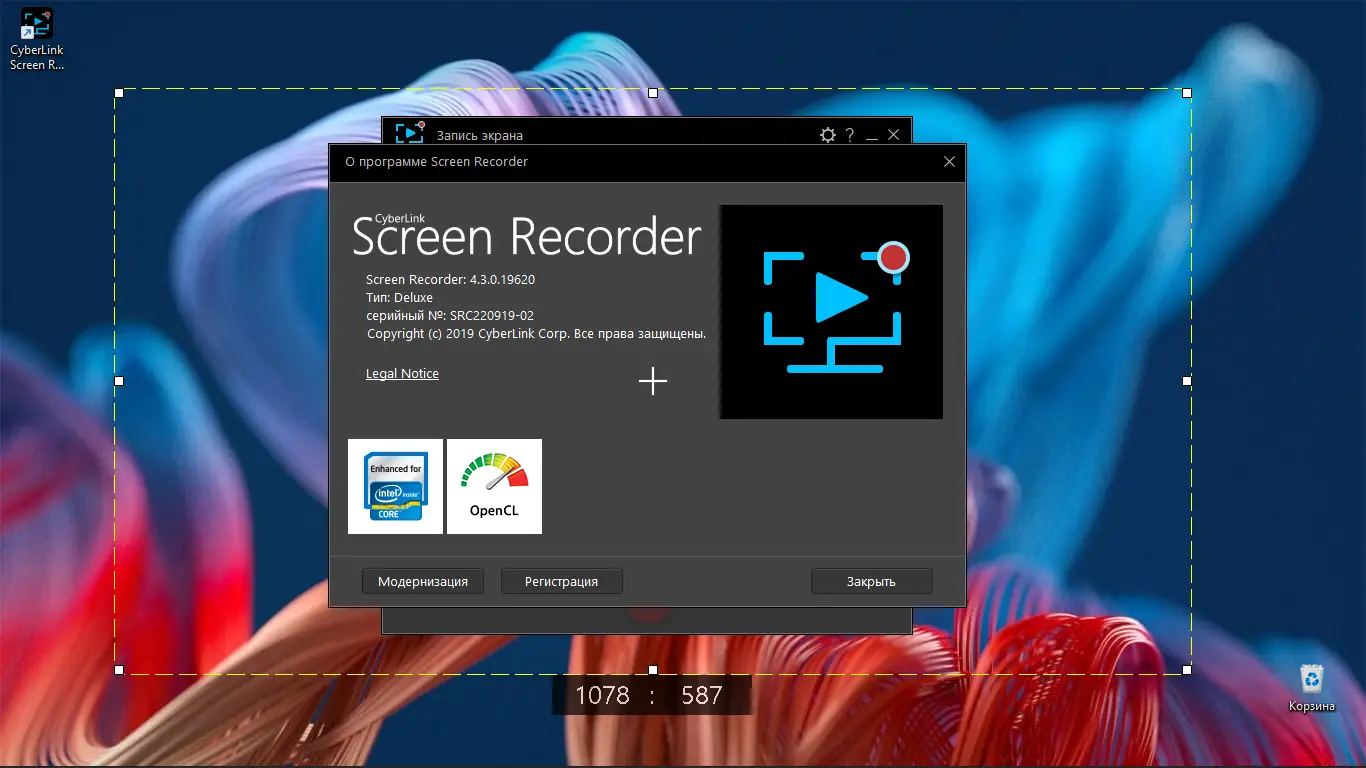Close the О программе Screen Recorder dialog
1366x768 pixels.
(x=949, y=162)
